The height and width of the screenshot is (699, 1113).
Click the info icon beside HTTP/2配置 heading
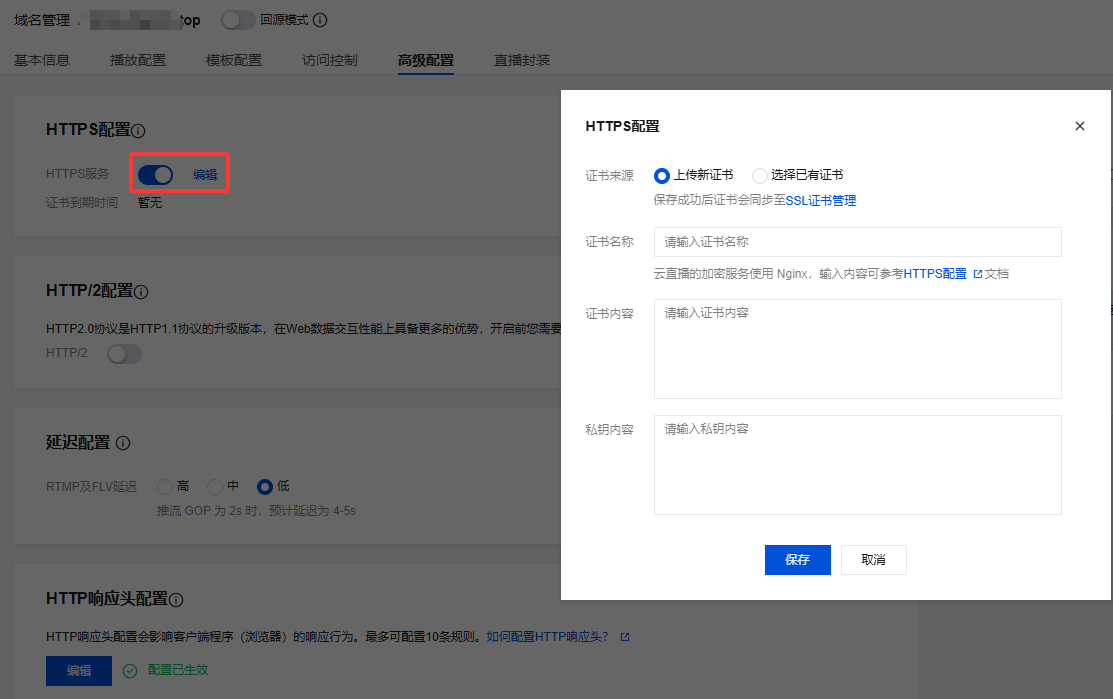tap(141, 292)
